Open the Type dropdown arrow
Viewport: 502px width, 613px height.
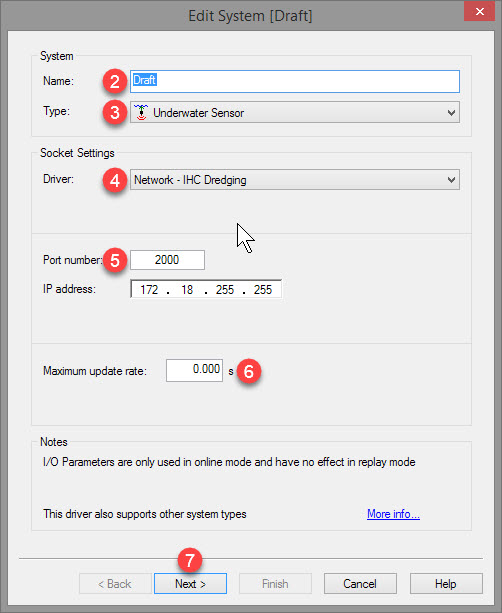[x=451, y=113]
